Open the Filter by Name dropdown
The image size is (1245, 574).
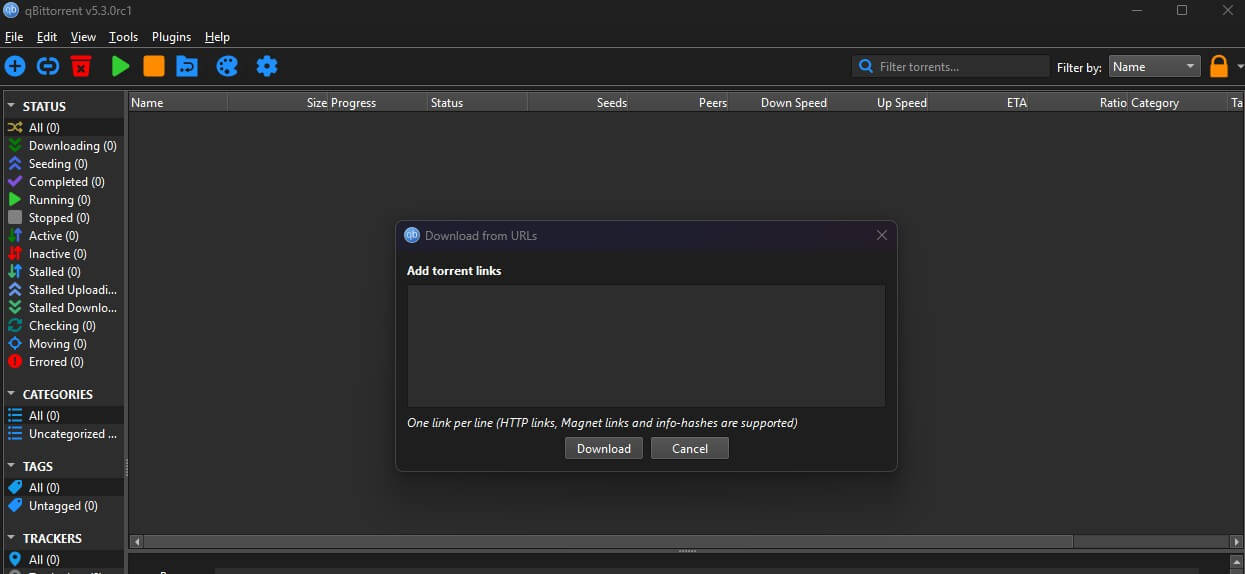1154,67
